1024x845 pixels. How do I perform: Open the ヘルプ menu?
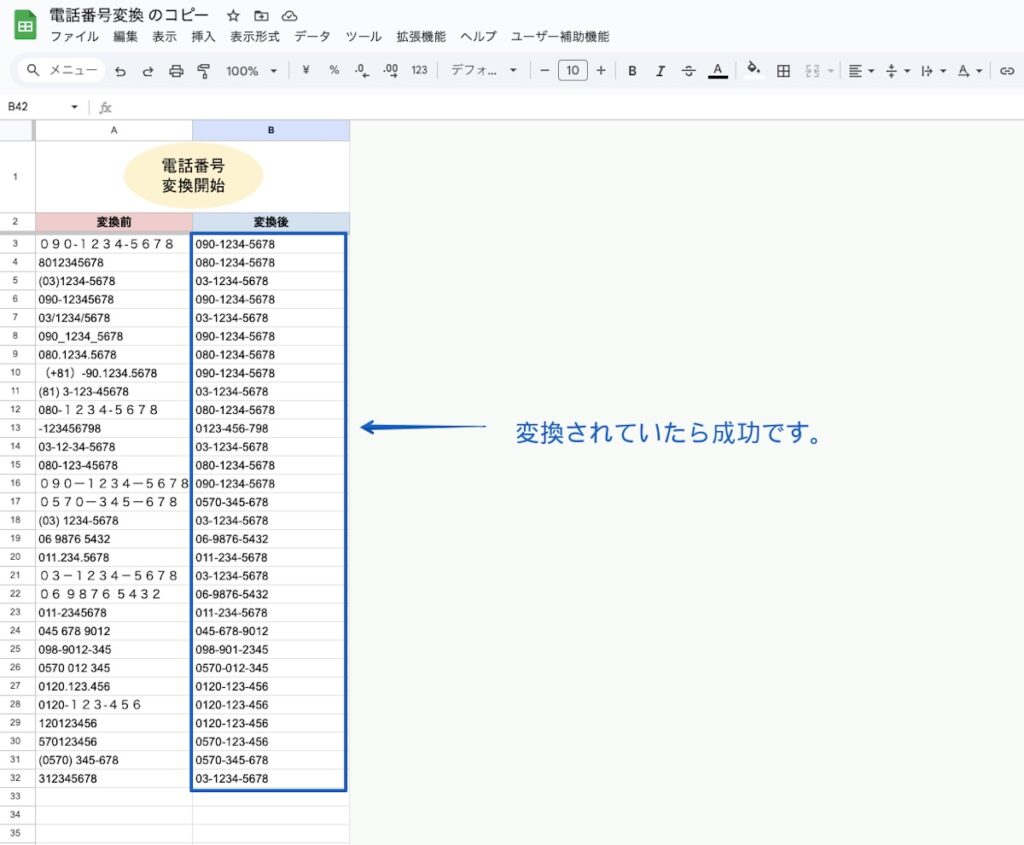click(478, 37)
